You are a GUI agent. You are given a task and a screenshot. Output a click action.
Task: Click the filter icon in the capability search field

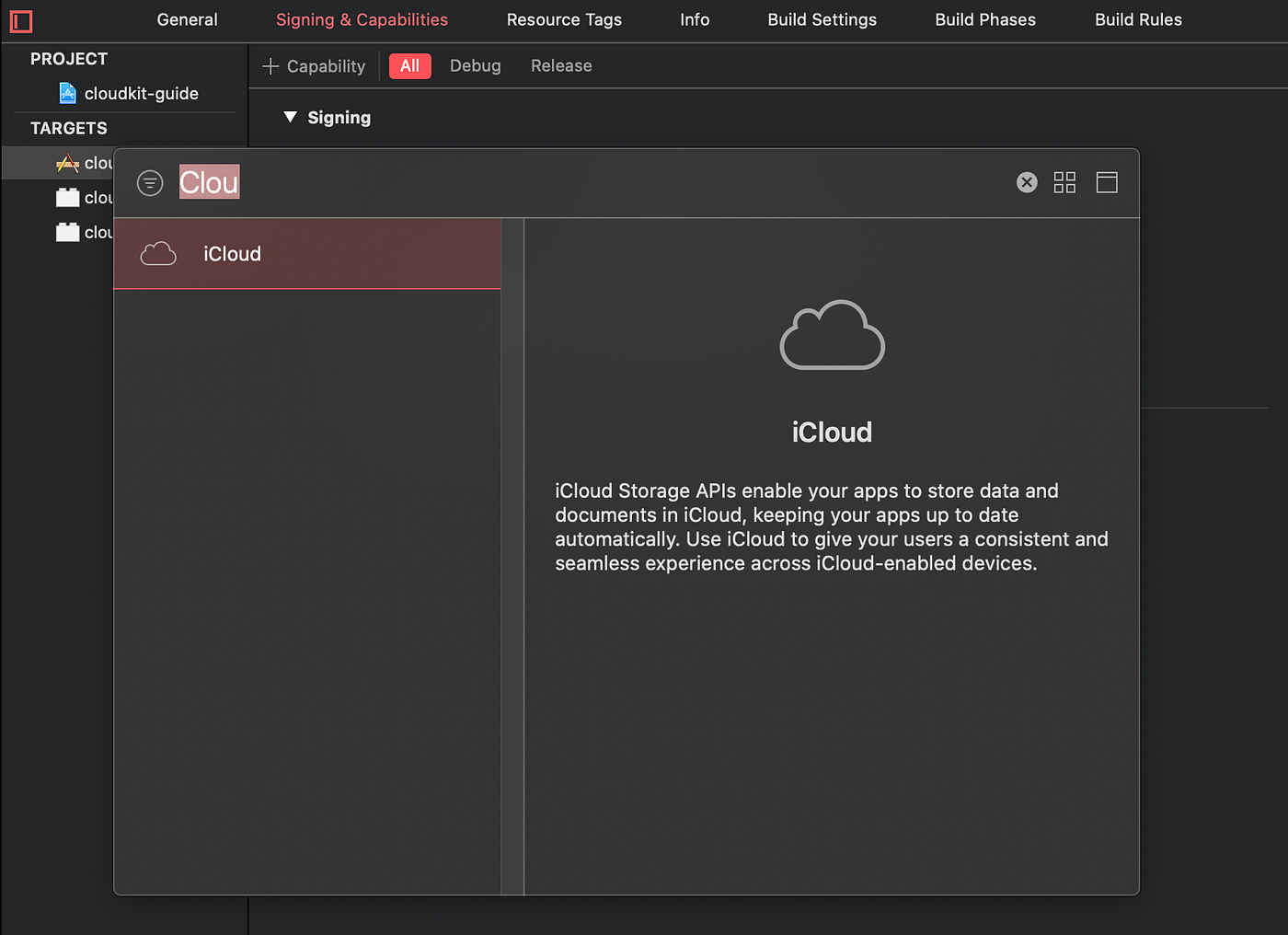tap(150, 182)
